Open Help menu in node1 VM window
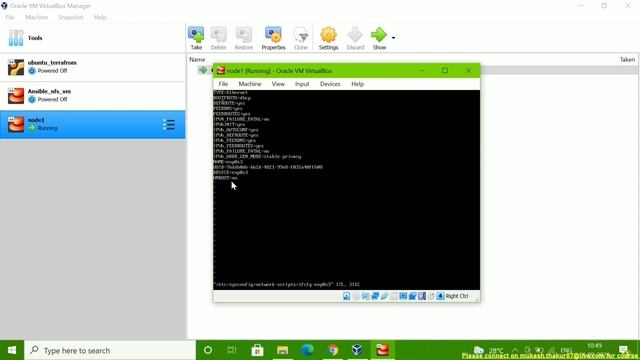Viewport: 640px width, 360px height. 358,84
